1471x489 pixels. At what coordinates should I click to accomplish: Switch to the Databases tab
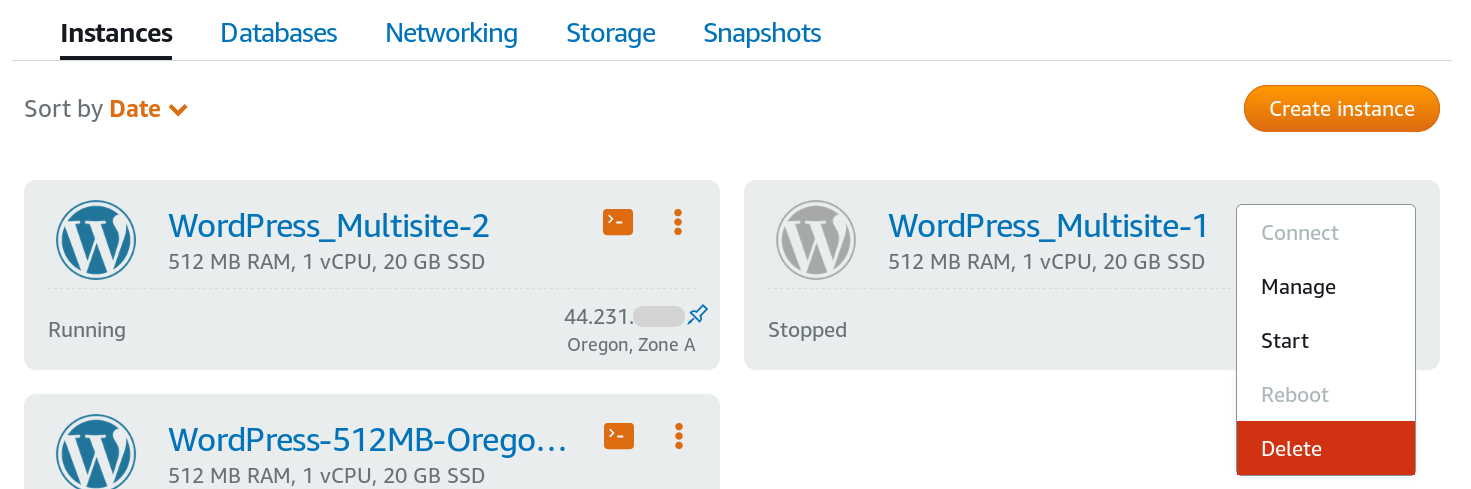(x=279, y=33)
